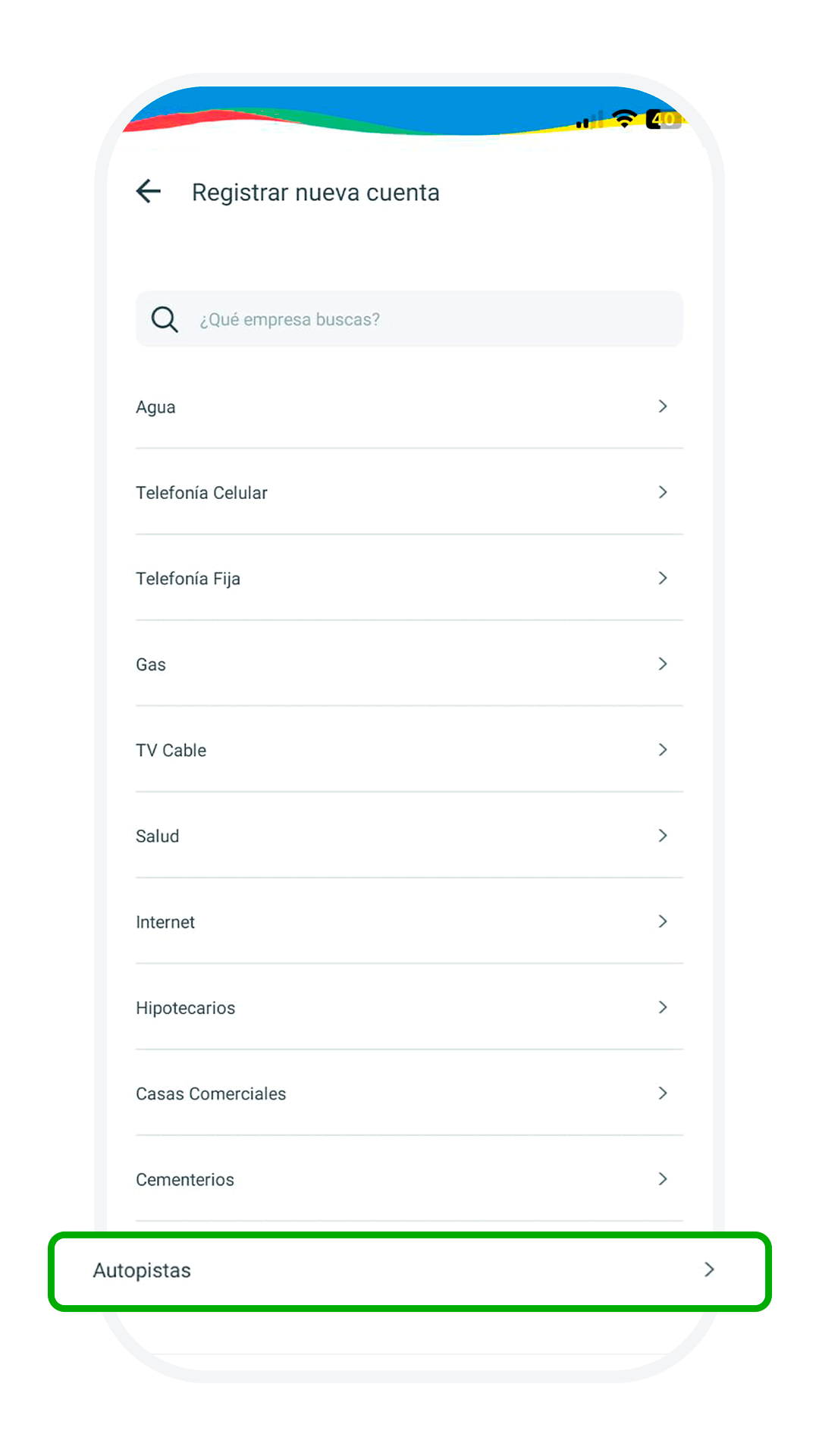Go back using the arrow icon

coord(149,191)
